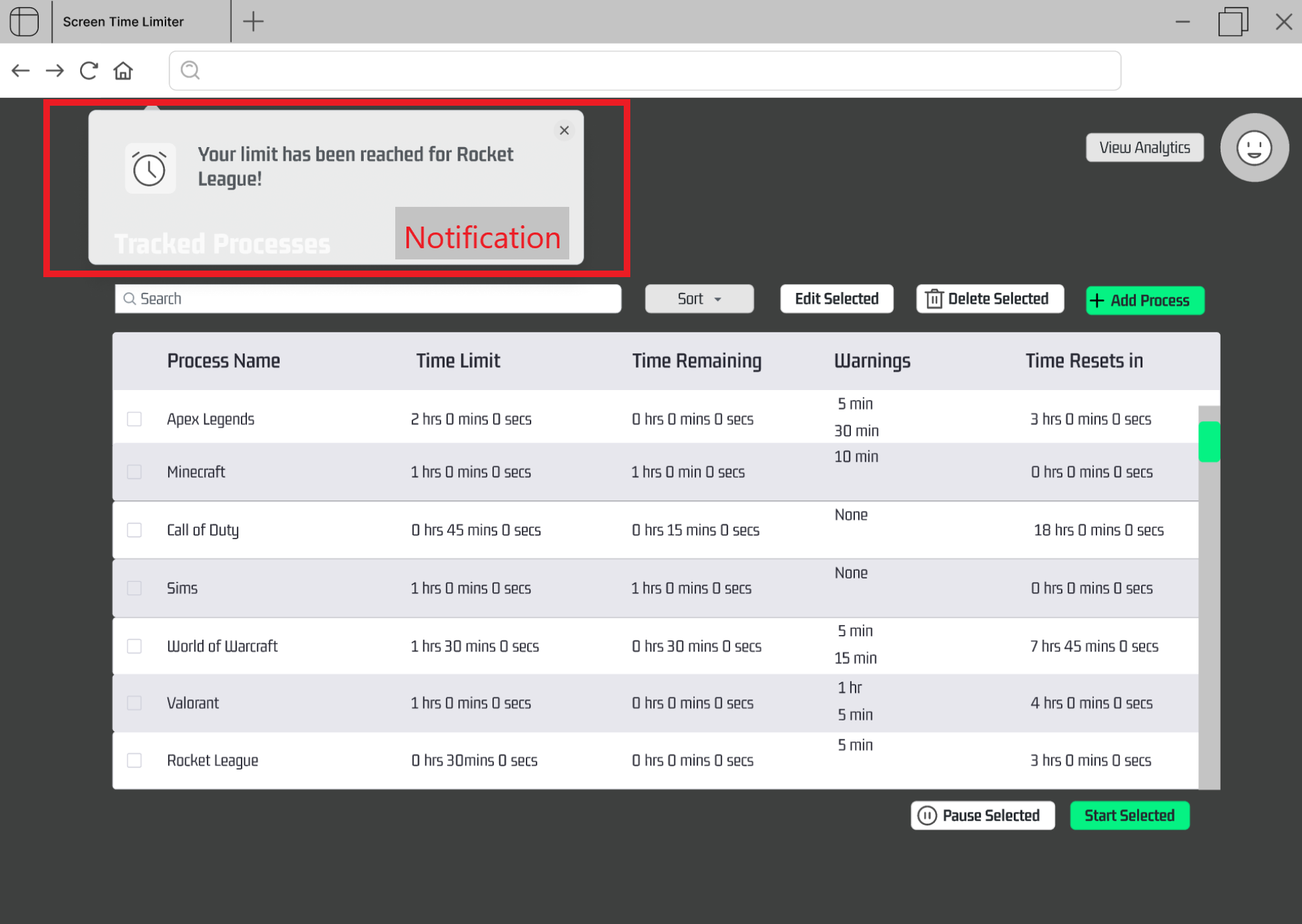Click the World of Warcraft process name
The height and width of the screenshot is (924, 1302).
pos(222,646)
